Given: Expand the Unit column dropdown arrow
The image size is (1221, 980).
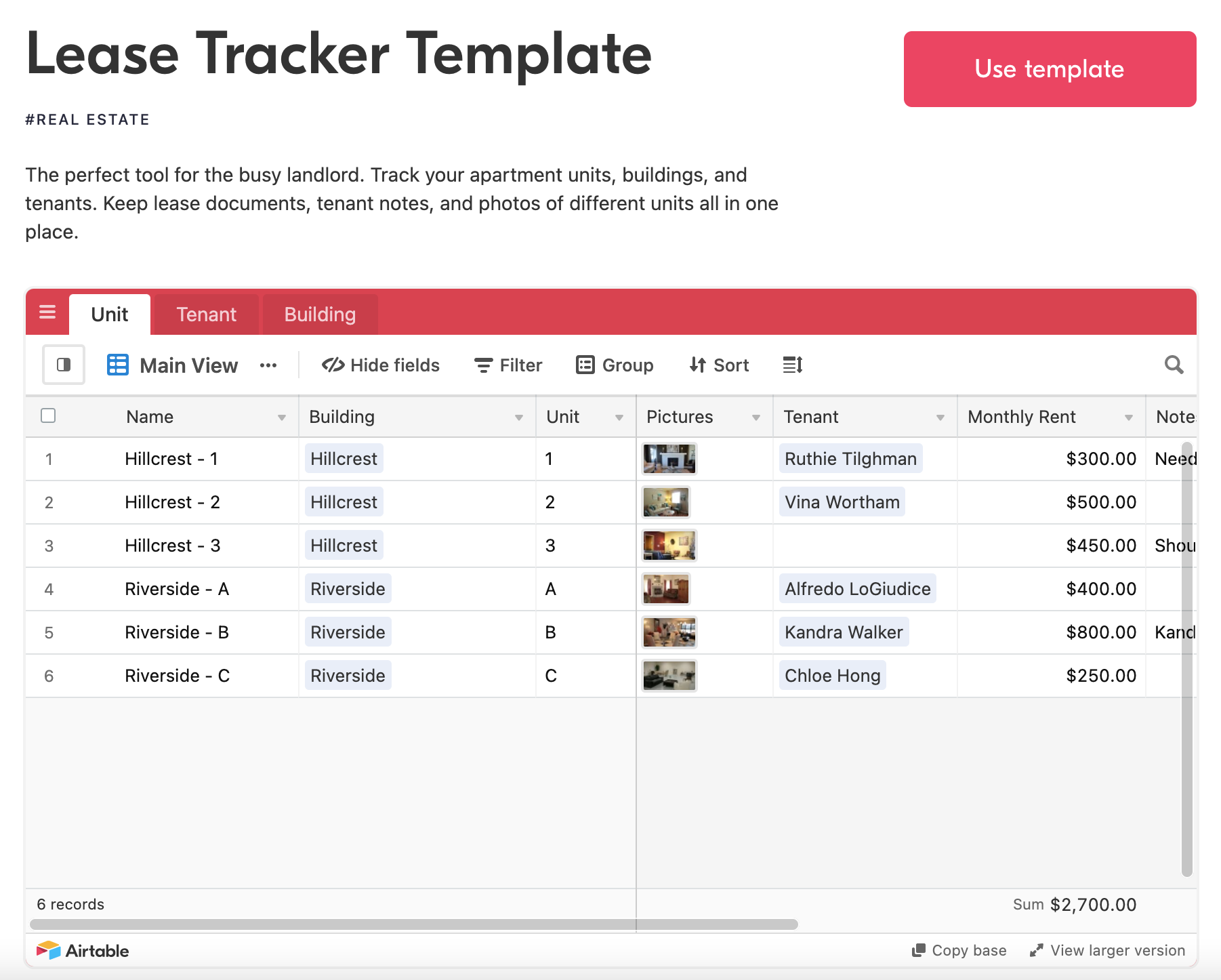Looking at the screenshot, I should pos(619,417).
